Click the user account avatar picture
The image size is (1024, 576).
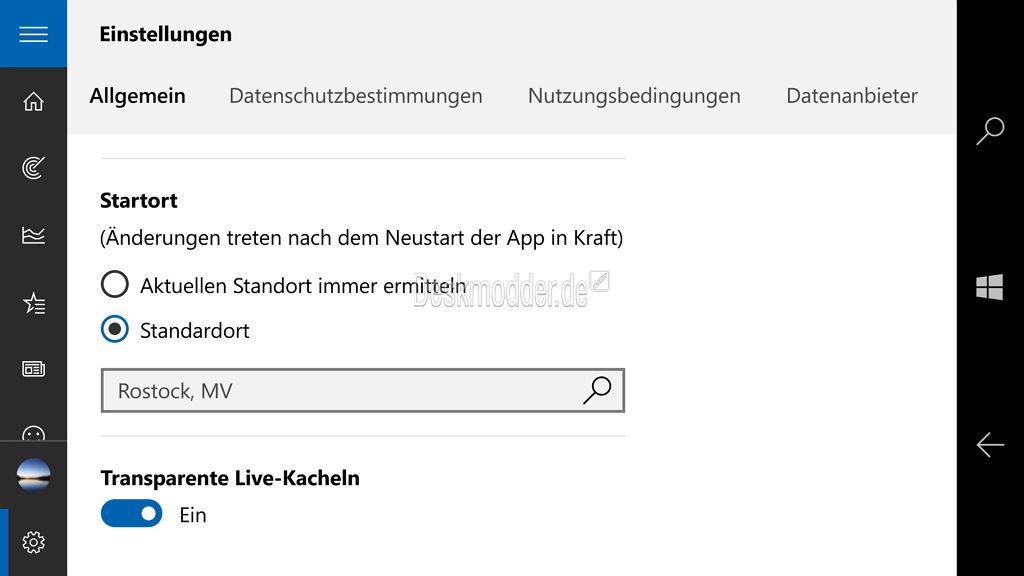pyautogui.click(x=33, y=474)
